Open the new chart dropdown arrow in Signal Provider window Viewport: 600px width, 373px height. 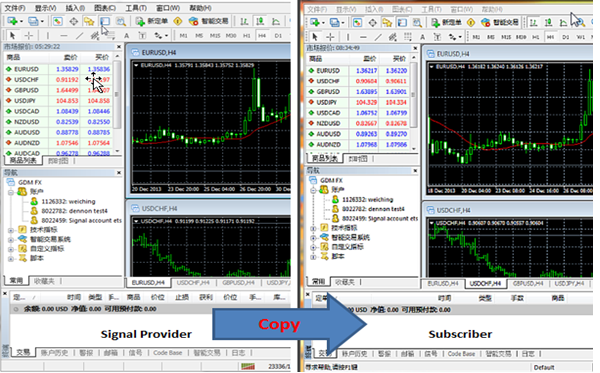pyautogui.click(x=21, y=21)
